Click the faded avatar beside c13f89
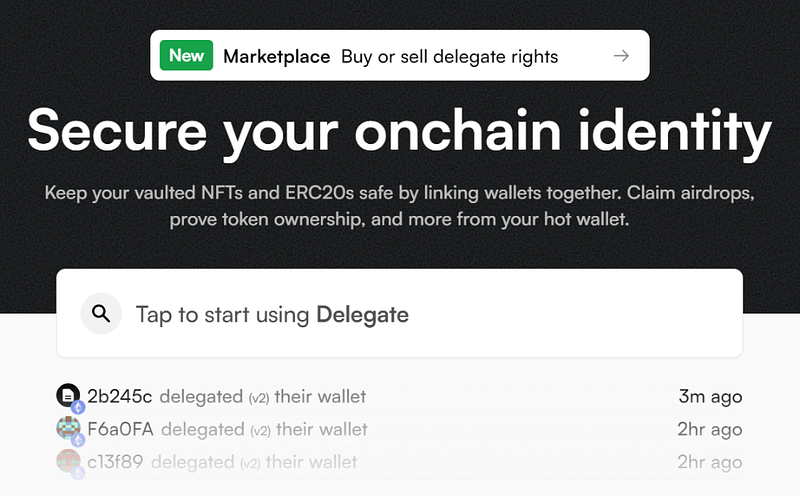The width and height of the screenshot is (800, 496). pyautogui.click(x=68, y=460)
